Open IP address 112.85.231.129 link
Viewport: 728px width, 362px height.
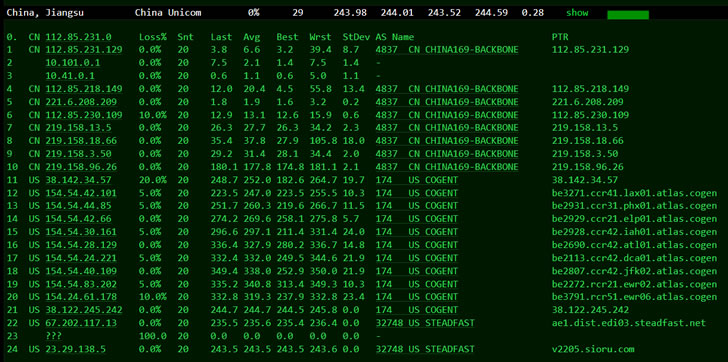(84, 50)
